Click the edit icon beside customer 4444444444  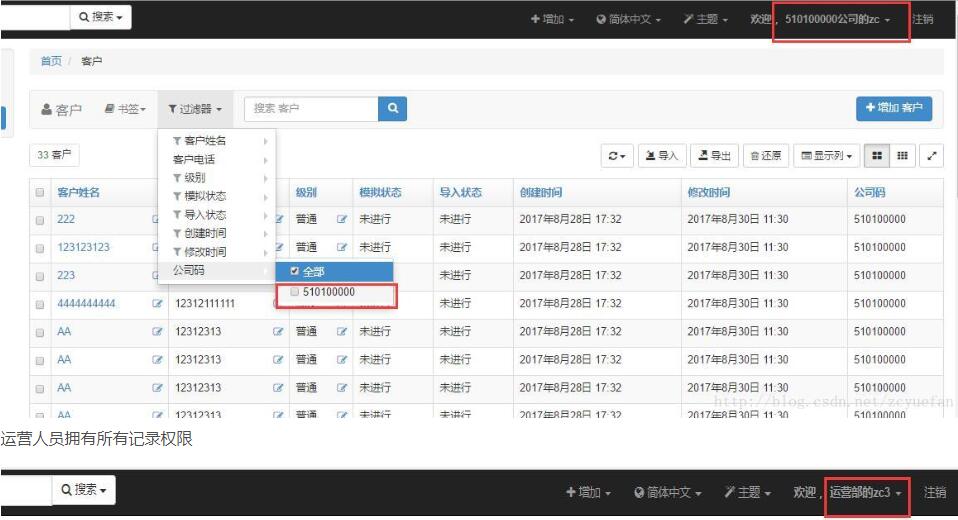(x=157, y=303)
